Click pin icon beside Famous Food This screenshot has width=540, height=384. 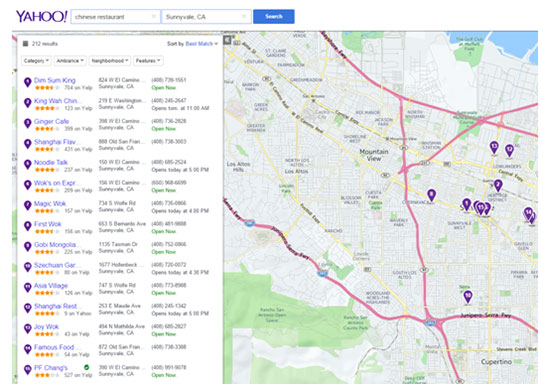(28, 349)
